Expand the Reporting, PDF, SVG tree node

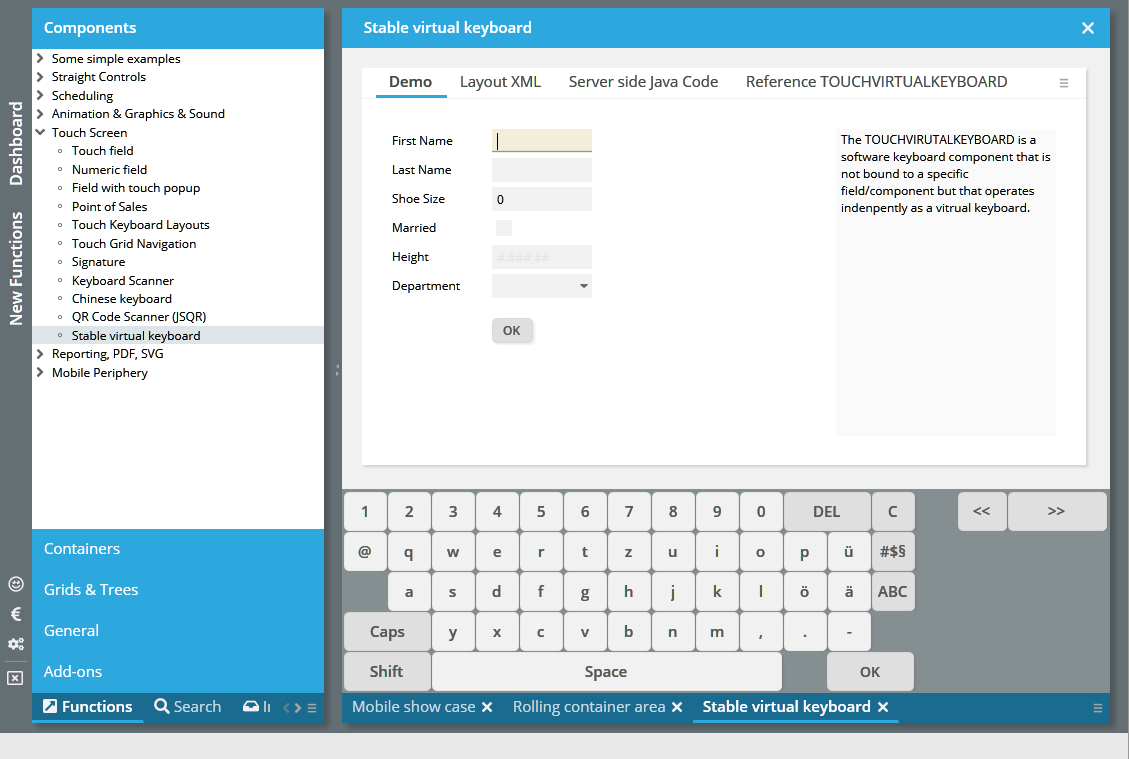click(x=40, y=354)
